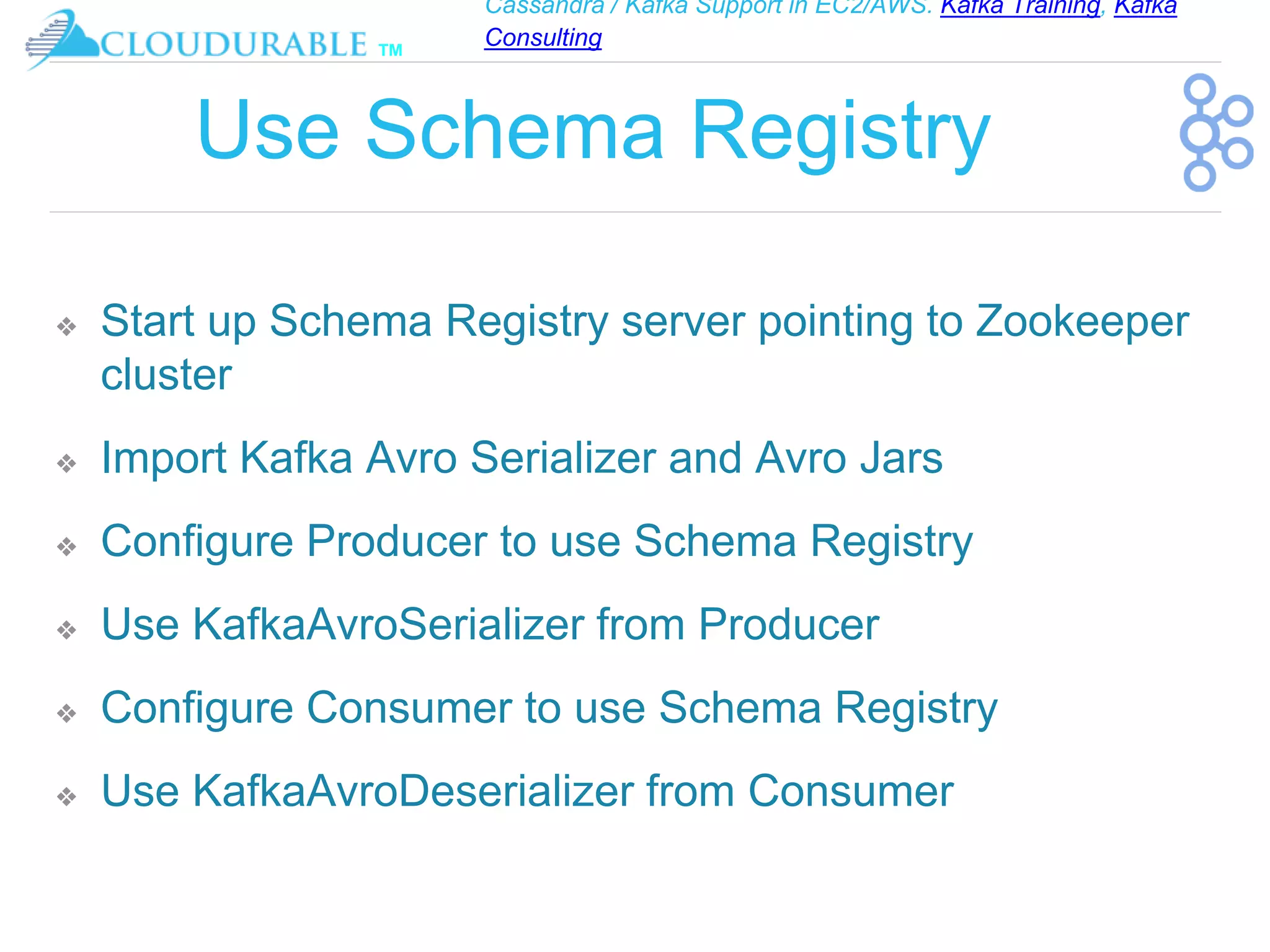
Task: Select the Use KafkaAvroDeserializer from Consumer line
Action: click(x=527, y=791)
